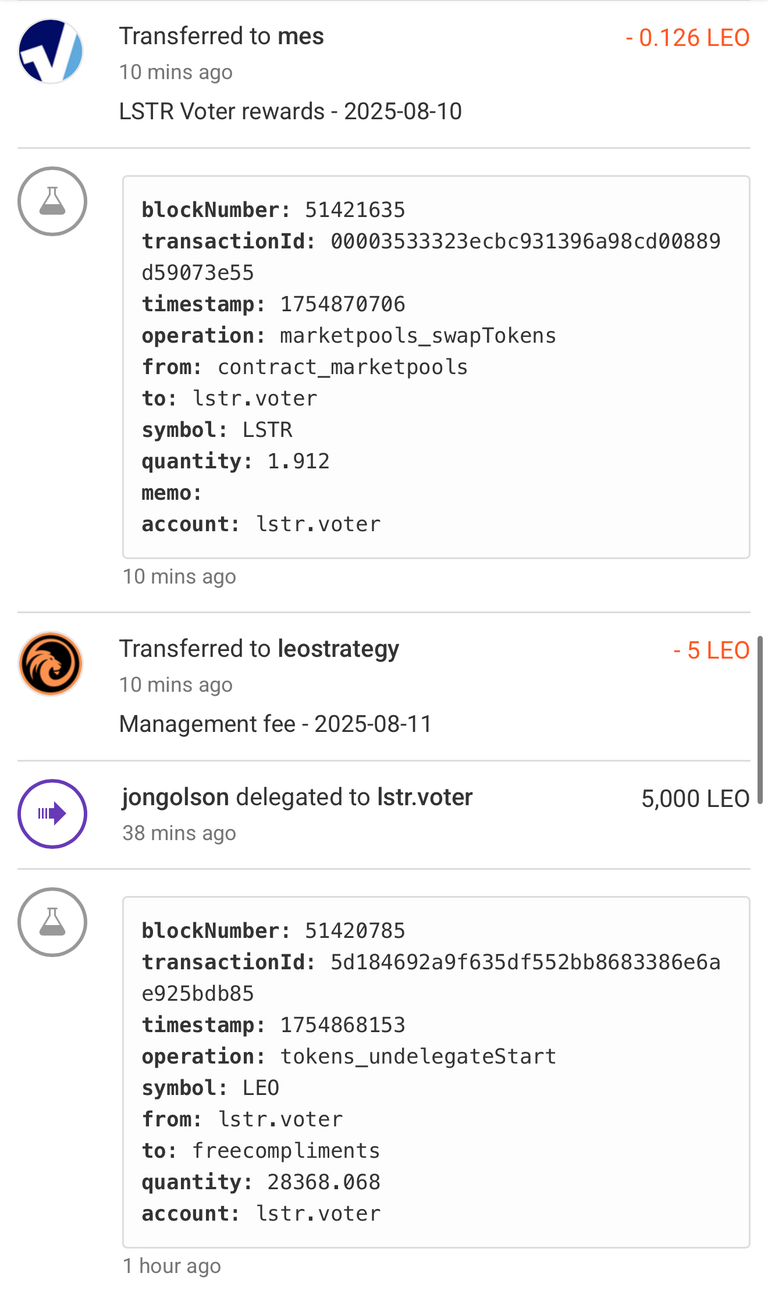Select the LSTR Voter rewards memo text
The image size is (768, 1298).
point(290,111)
